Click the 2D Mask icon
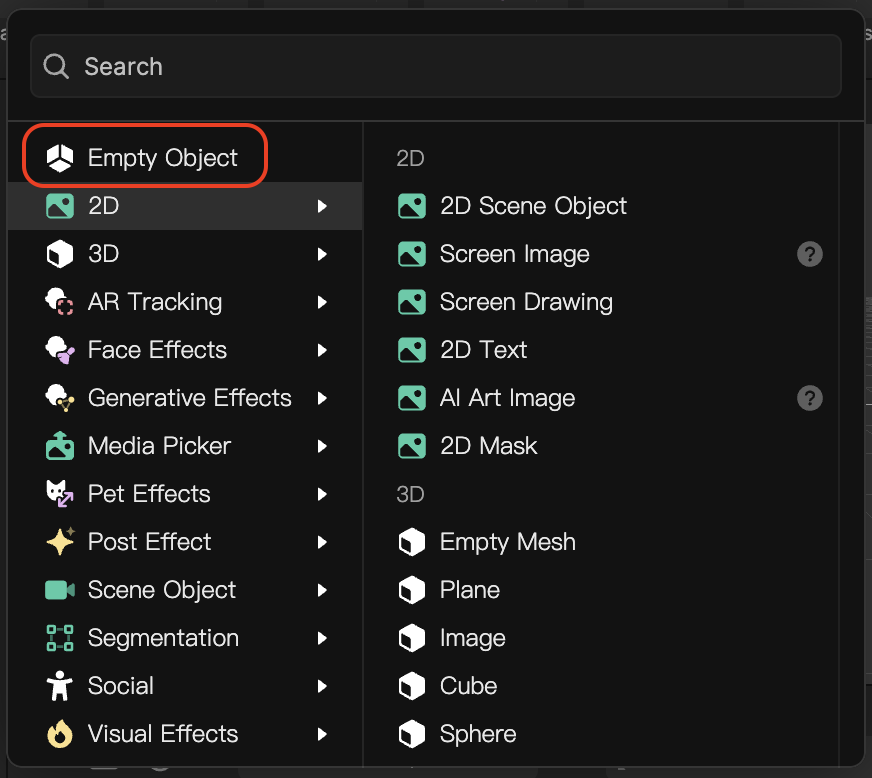 coord(412,446)
